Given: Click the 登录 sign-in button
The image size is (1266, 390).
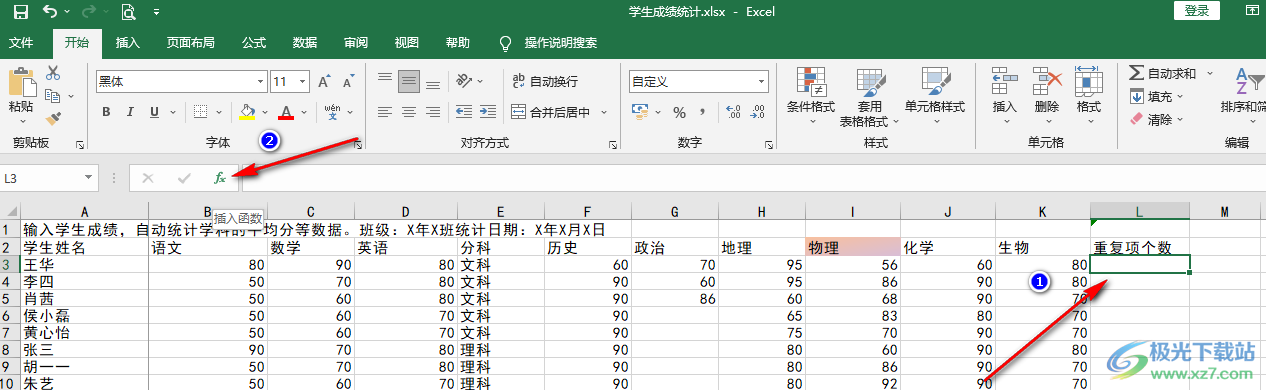Looking at the screenshot, I should (1197, 10).
